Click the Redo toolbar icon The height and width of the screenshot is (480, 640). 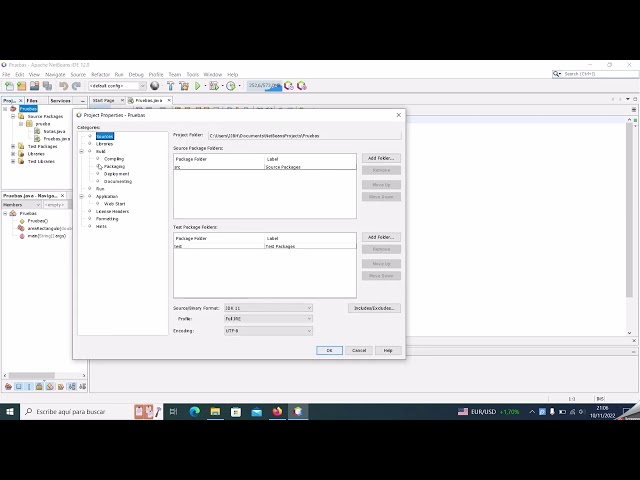[x=76, y=86]
